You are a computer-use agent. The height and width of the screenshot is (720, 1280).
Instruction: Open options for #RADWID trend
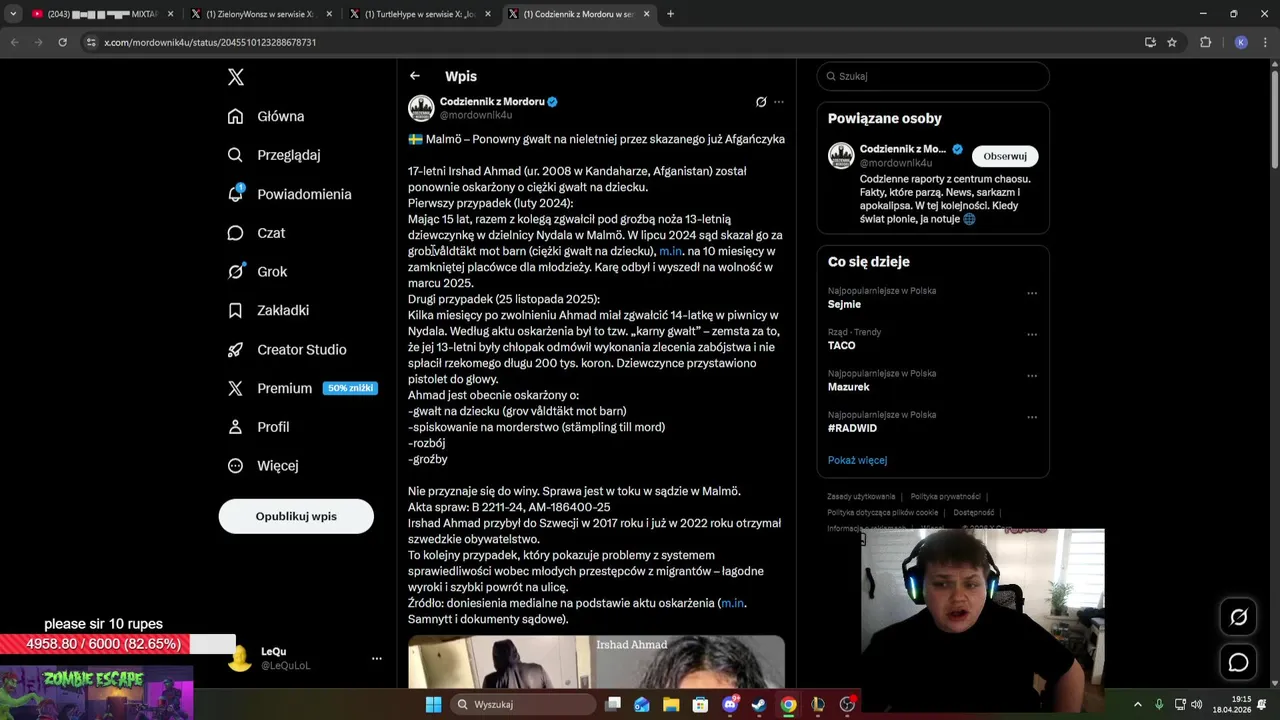pos(1032,417)
